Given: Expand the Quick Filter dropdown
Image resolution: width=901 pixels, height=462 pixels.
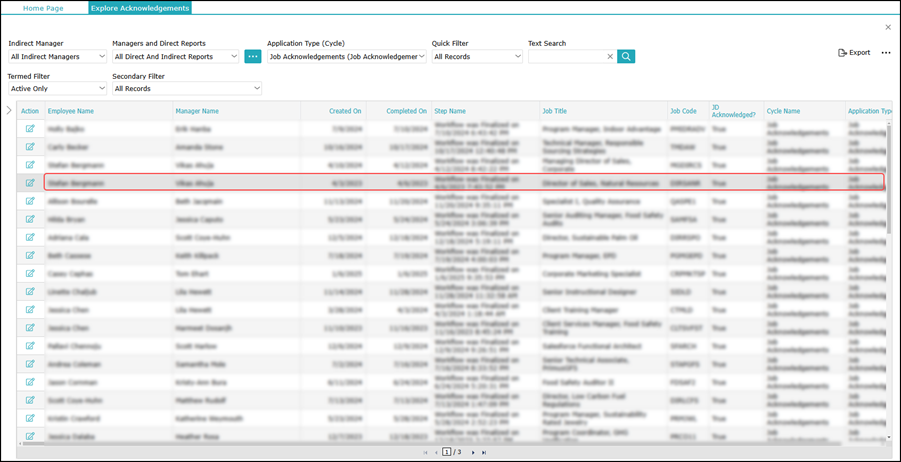Looking at the screenshot, I should 477,57.
